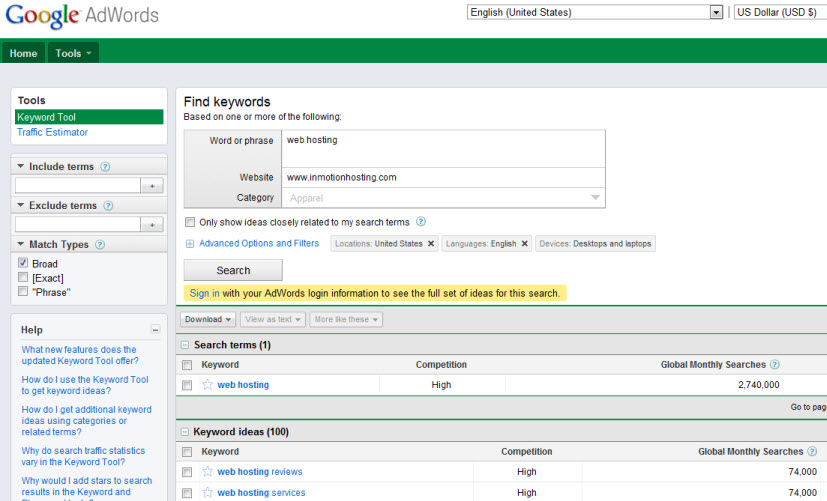
Task: Enable the [Exact] match type checkbox
Action: click(23, 277)
